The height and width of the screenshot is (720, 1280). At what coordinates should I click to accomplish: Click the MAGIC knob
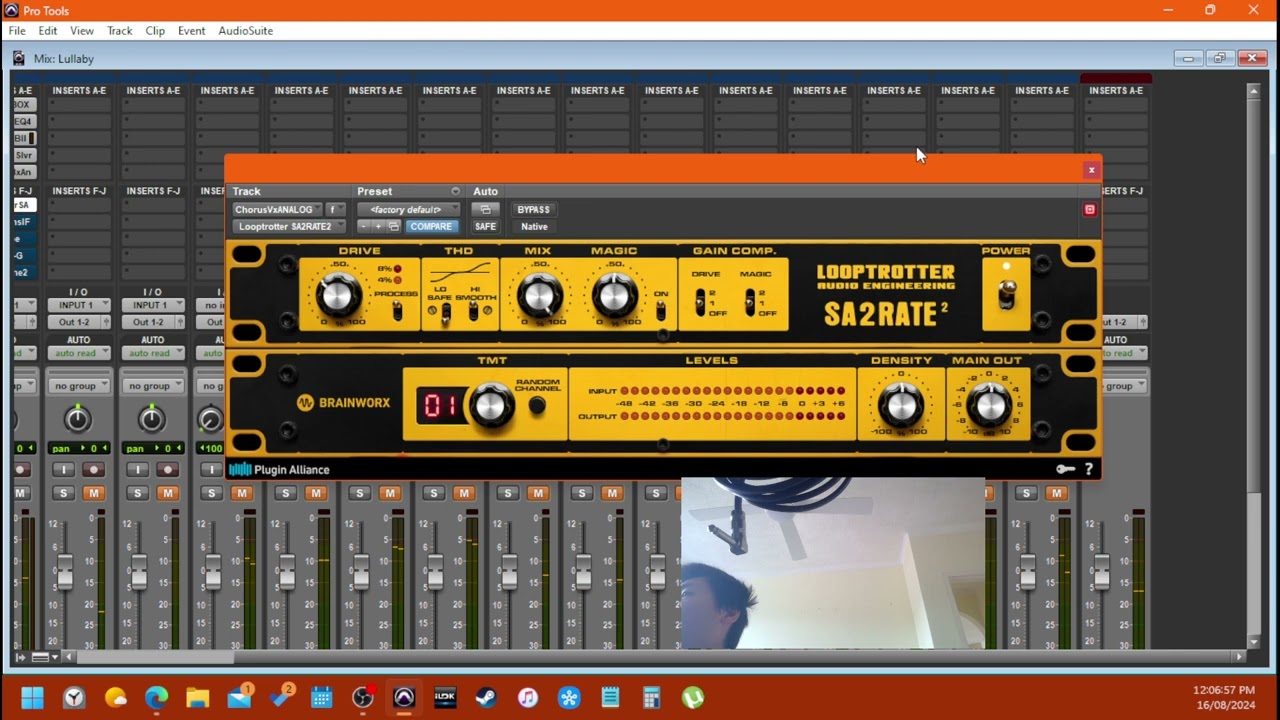coord(614,295)
